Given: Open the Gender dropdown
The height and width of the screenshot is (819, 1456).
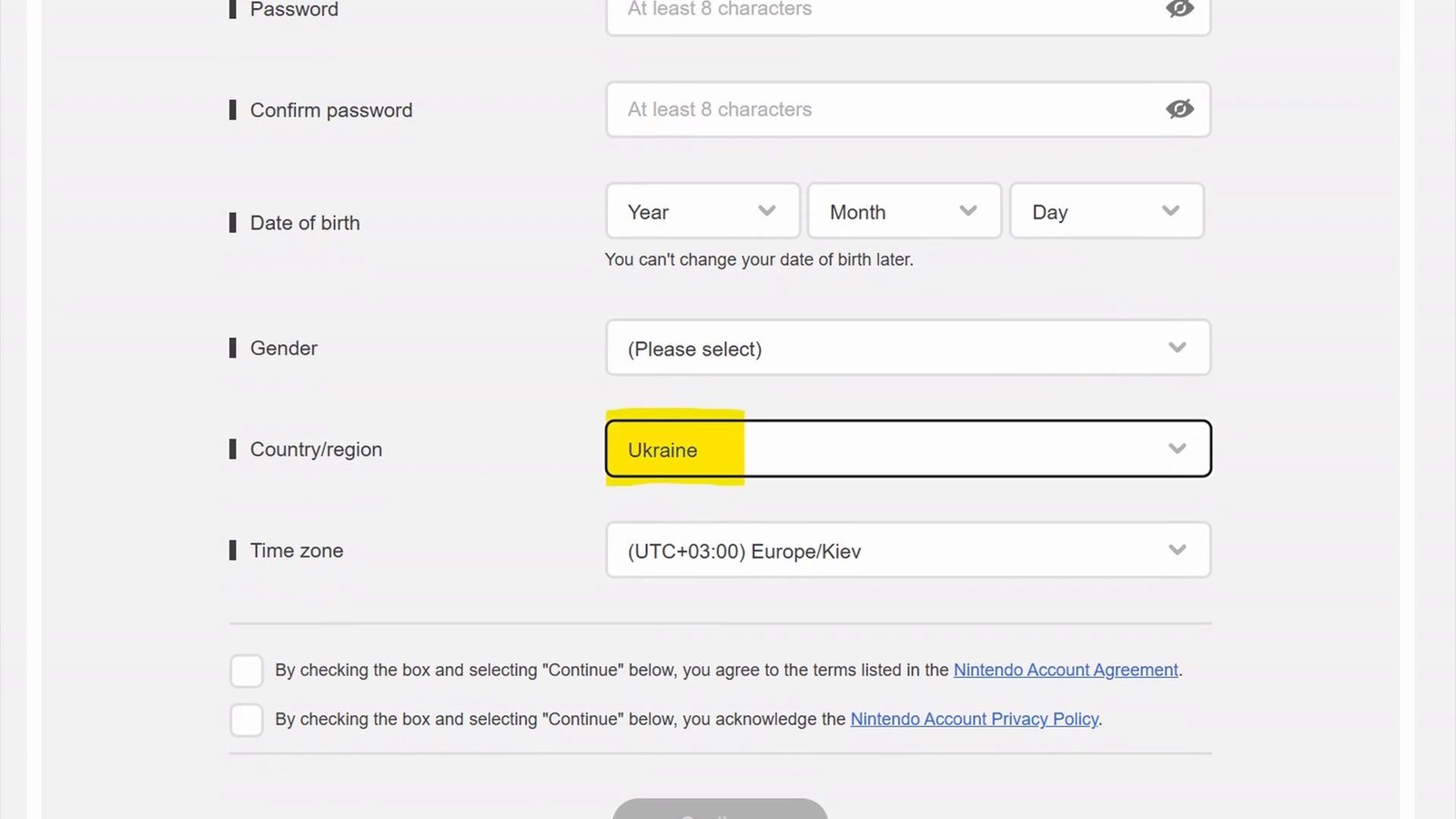Looking at the screenshot, I should [908, 348].
